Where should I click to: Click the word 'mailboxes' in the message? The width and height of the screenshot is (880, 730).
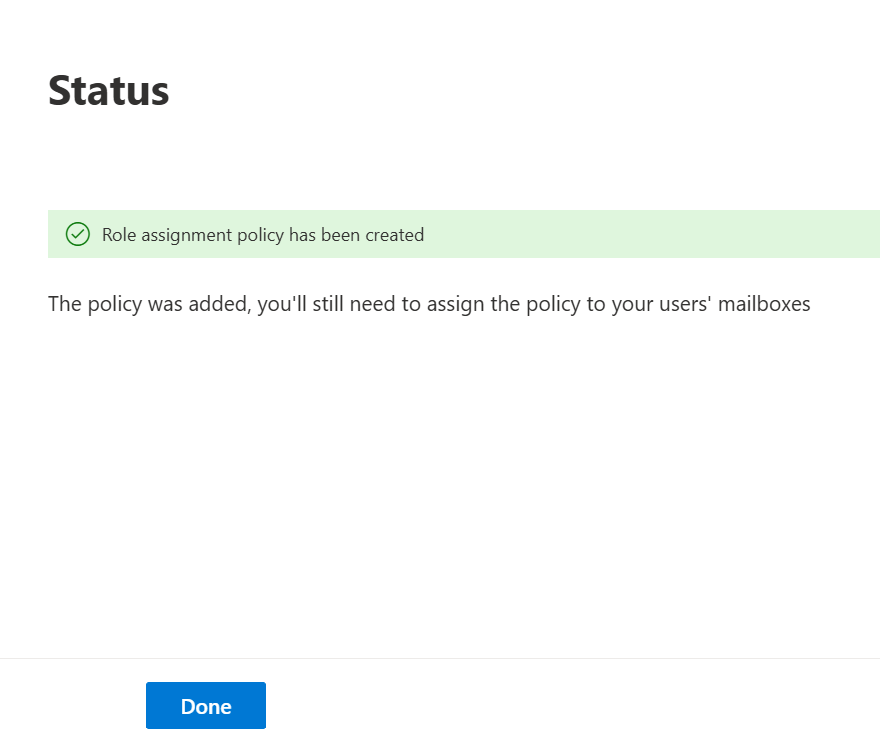764,304
